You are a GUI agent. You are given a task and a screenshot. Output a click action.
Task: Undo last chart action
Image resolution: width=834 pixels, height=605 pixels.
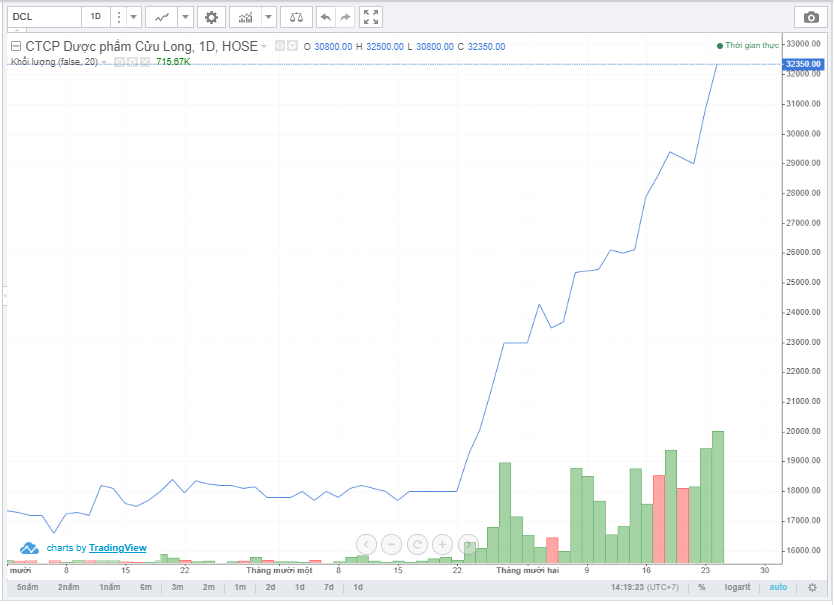(326, 17)
